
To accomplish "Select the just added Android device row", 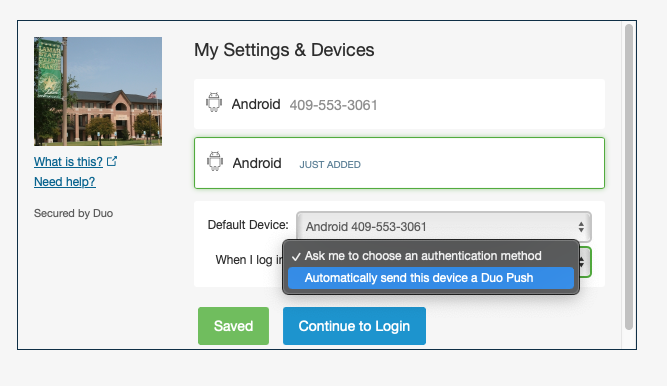I will pyautogui.click(x=399, y=163).
